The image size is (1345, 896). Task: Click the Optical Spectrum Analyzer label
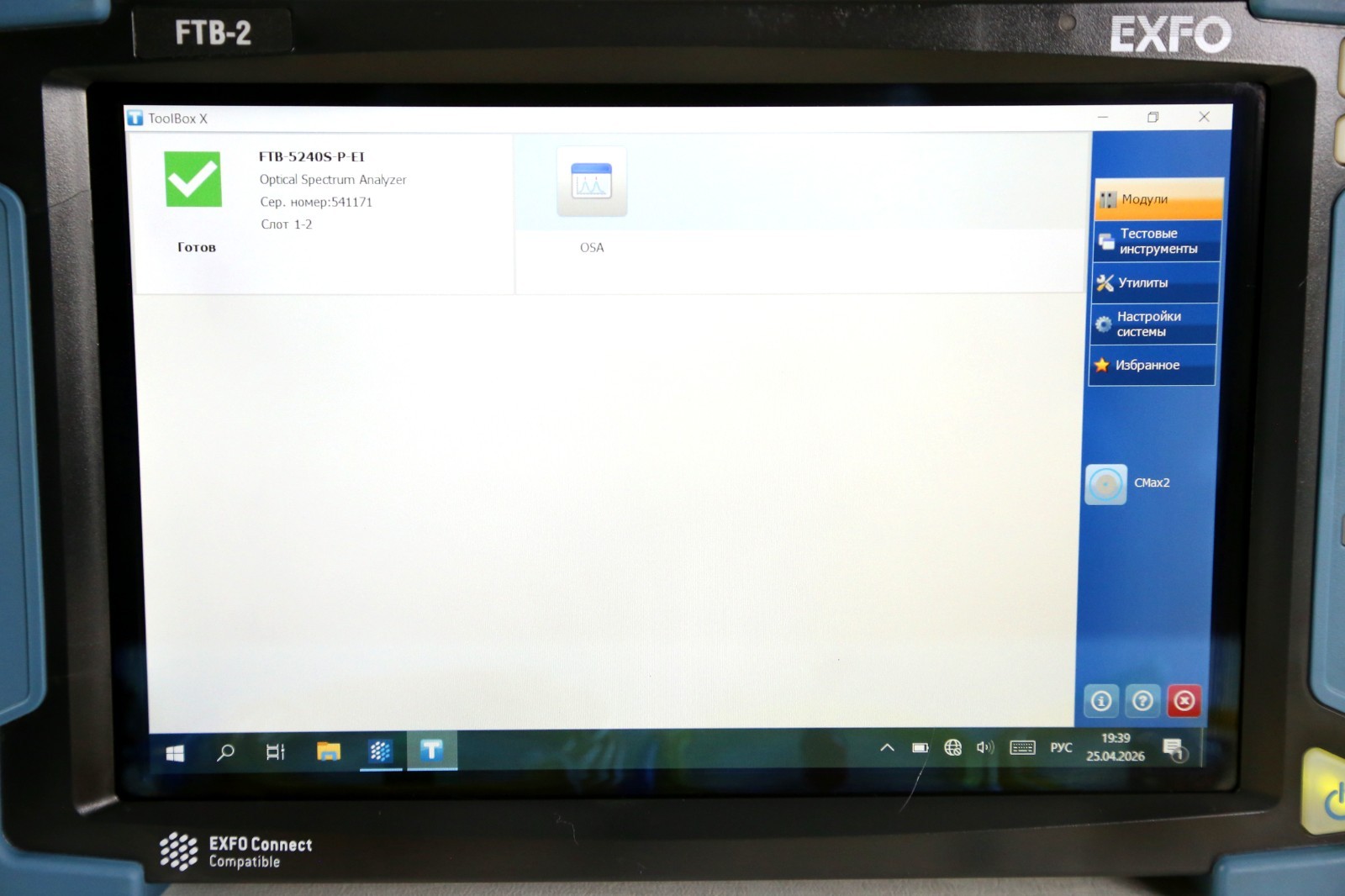tap(333, 179)
